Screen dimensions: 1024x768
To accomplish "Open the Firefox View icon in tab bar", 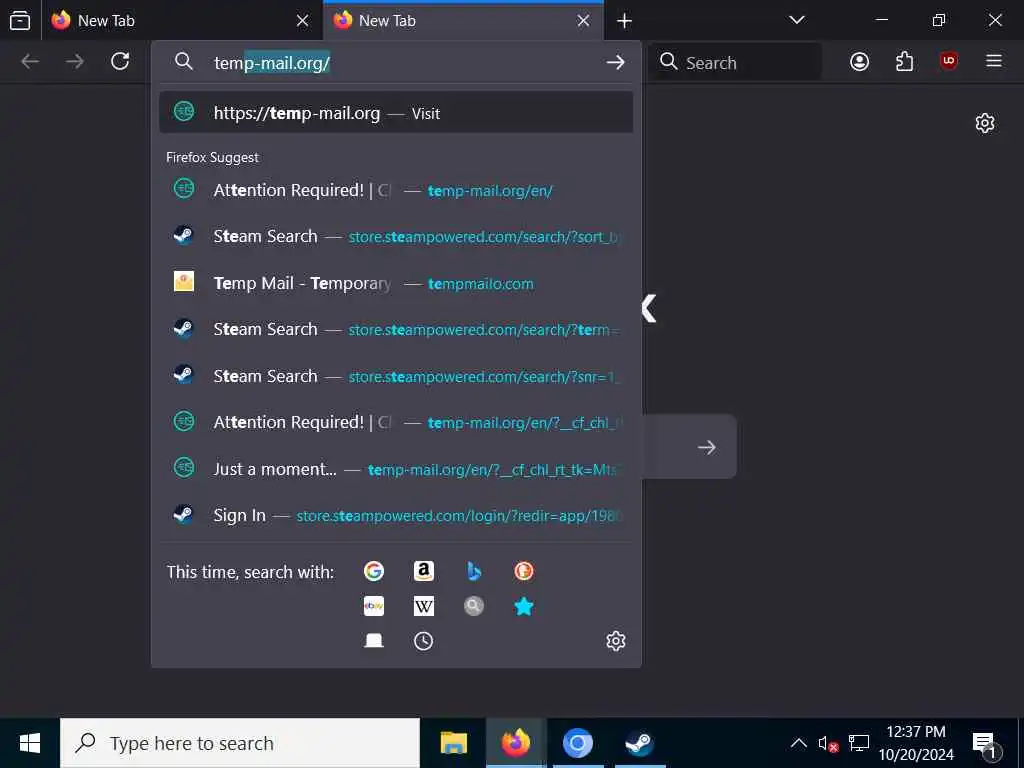I will click(20, 20).
